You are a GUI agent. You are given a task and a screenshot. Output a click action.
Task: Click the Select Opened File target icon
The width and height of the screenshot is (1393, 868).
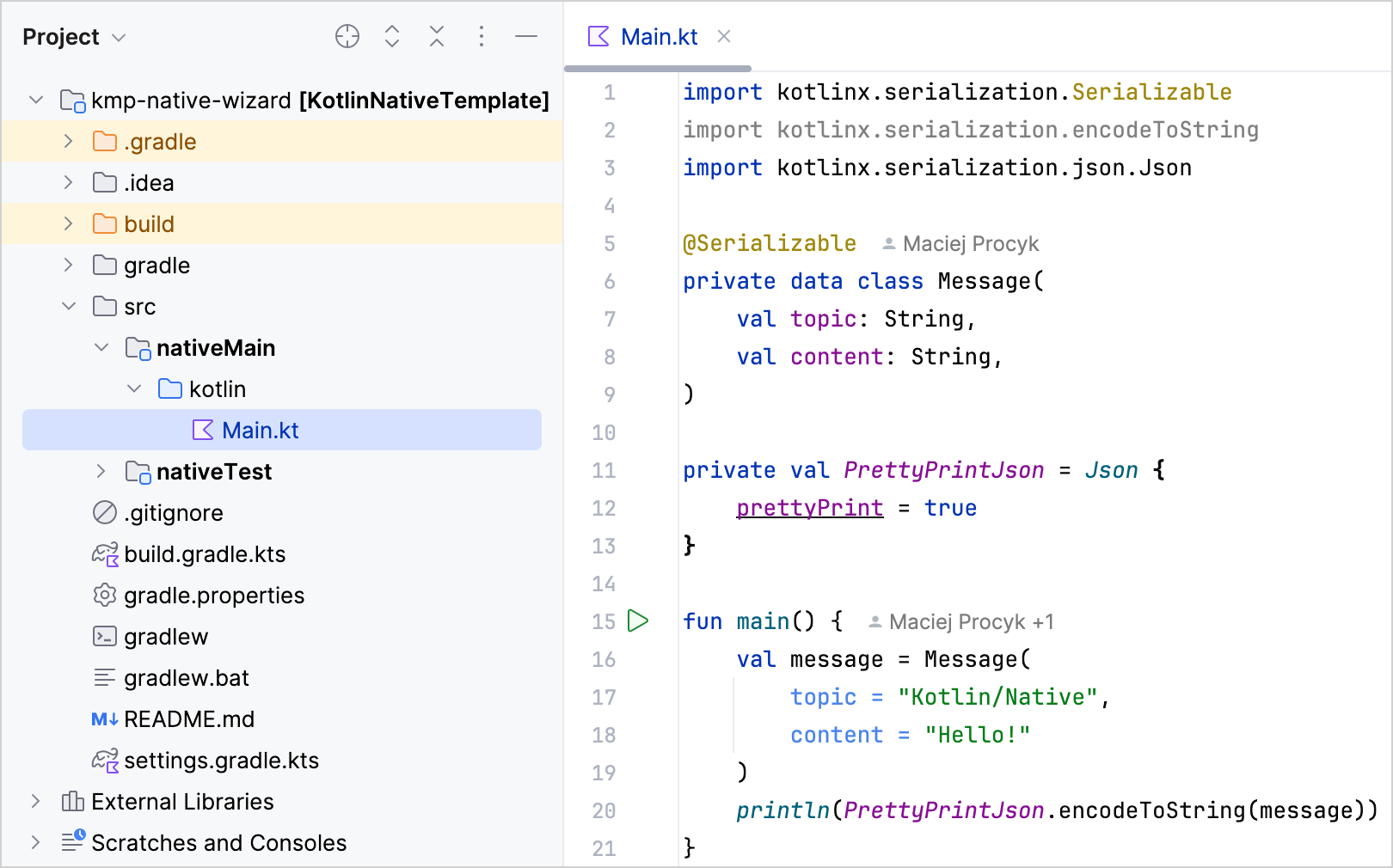point(347,37)
